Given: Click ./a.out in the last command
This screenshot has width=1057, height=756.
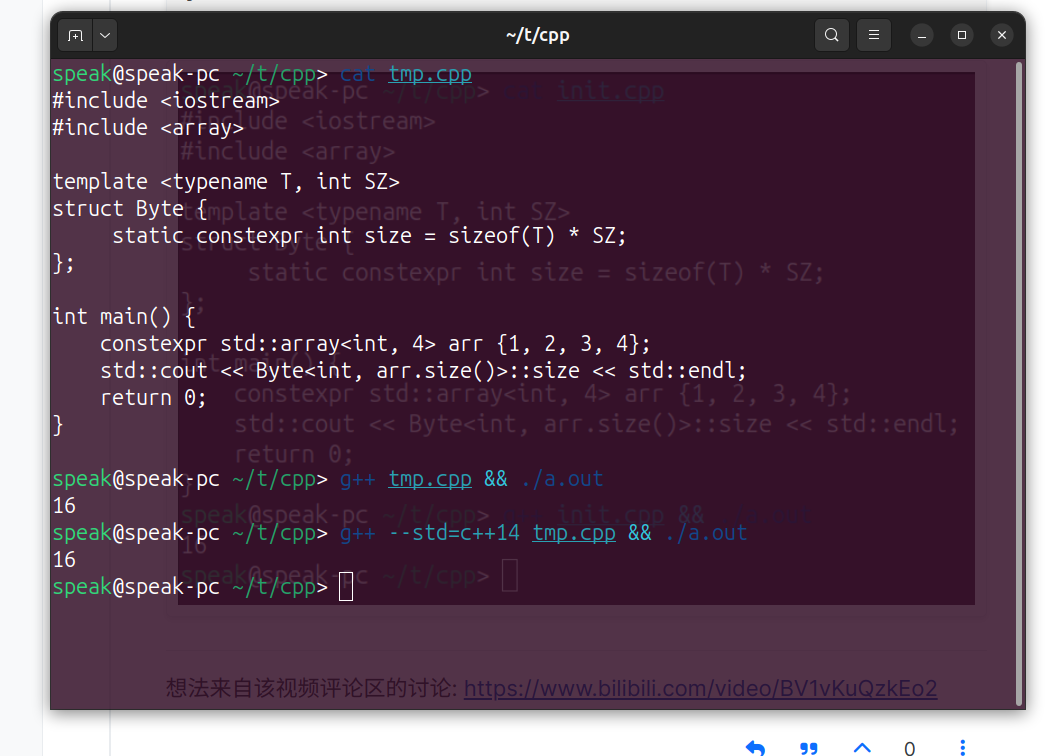Looking at the screenshot, I should 705,533.
